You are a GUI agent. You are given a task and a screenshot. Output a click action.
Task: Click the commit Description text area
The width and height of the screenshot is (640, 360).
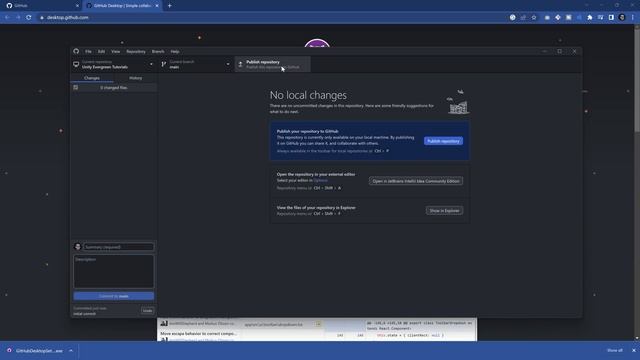[114, 271]
